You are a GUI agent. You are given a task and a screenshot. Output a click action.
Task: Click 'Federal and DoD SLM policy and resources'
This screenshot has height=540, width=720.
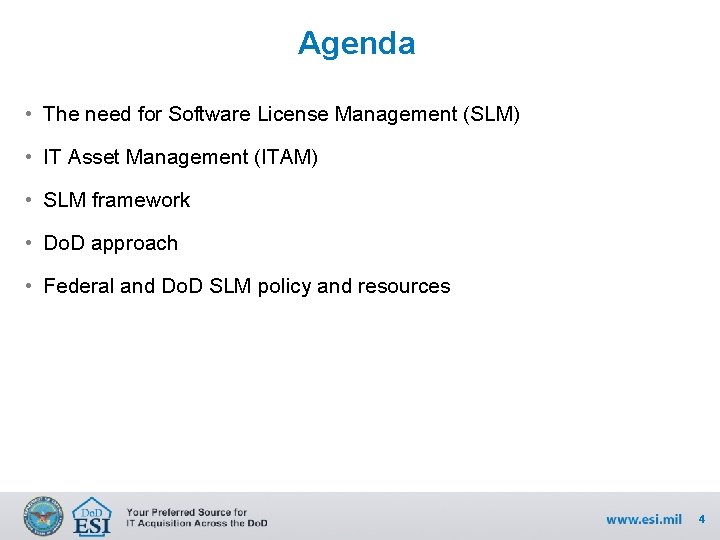tap(247, 286)
